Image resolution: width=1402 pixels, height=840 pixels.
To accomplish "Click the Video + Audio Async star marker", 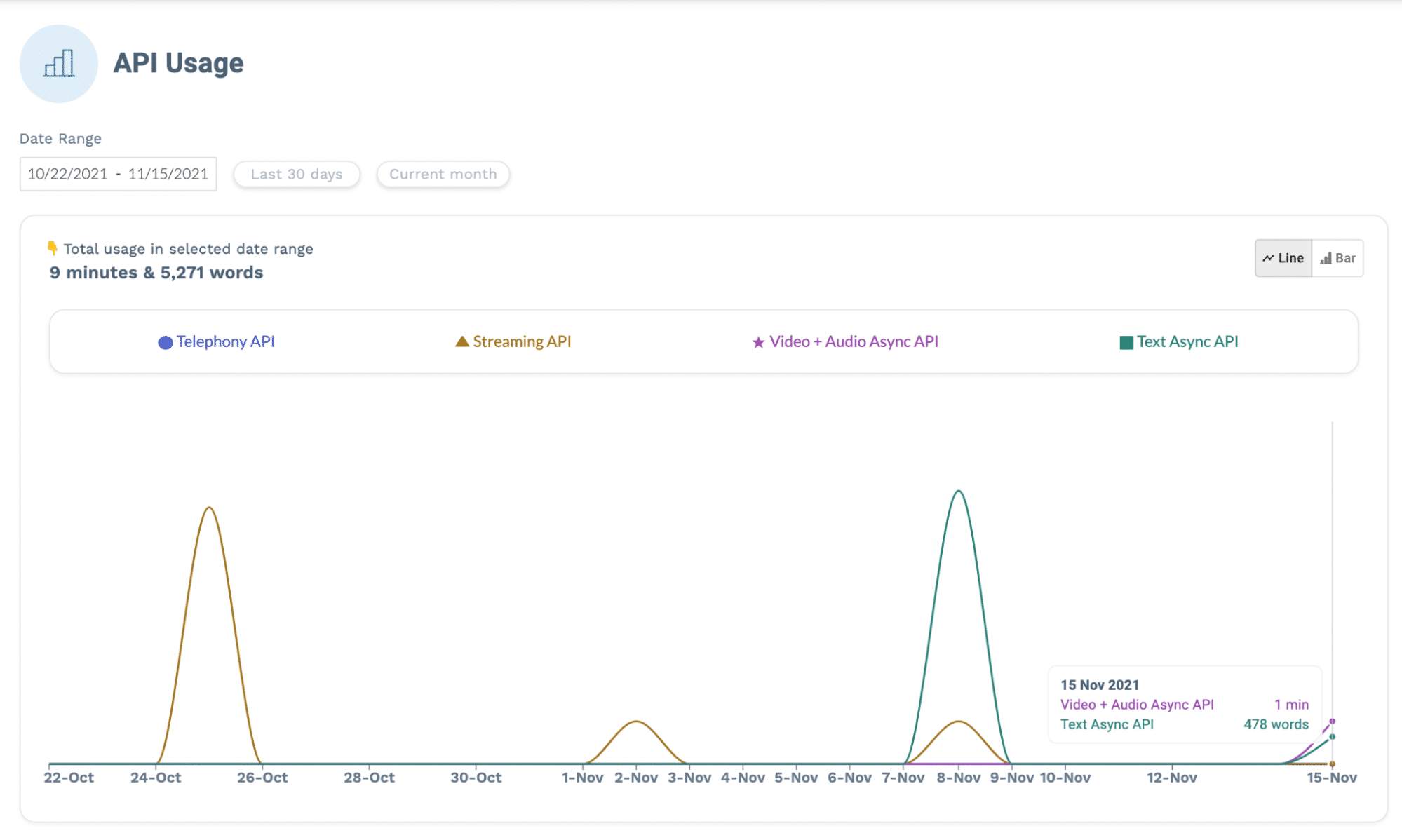I will [758, 342].
